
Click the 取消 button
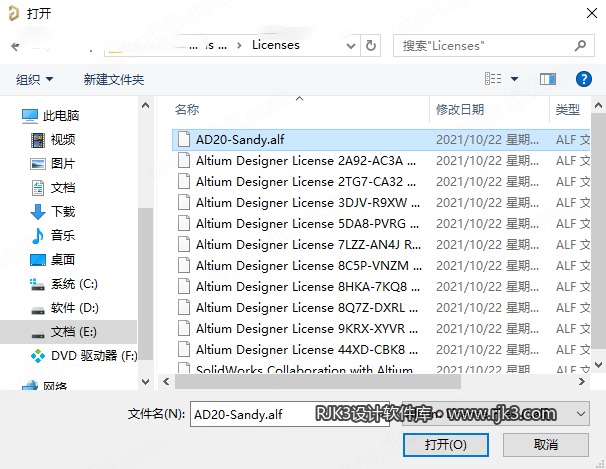(546, 445)
